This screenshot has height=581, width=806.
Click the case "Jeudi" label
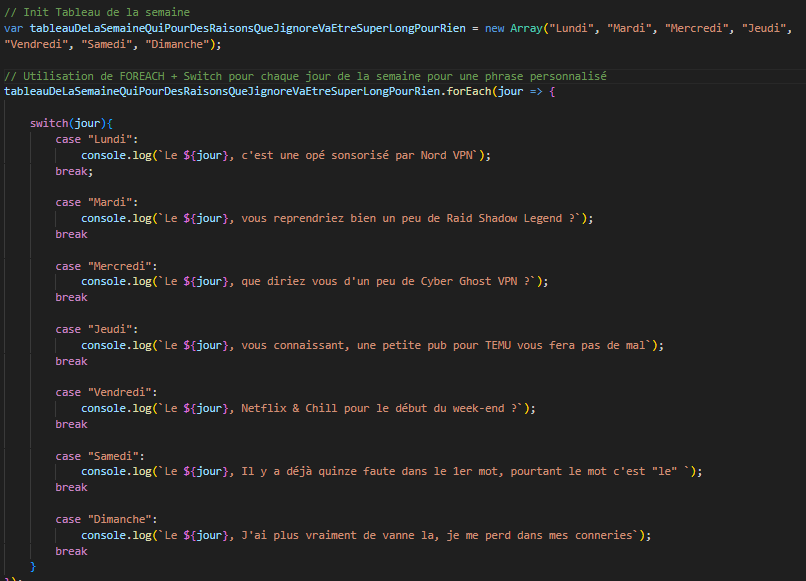click(x=98, y=329)
